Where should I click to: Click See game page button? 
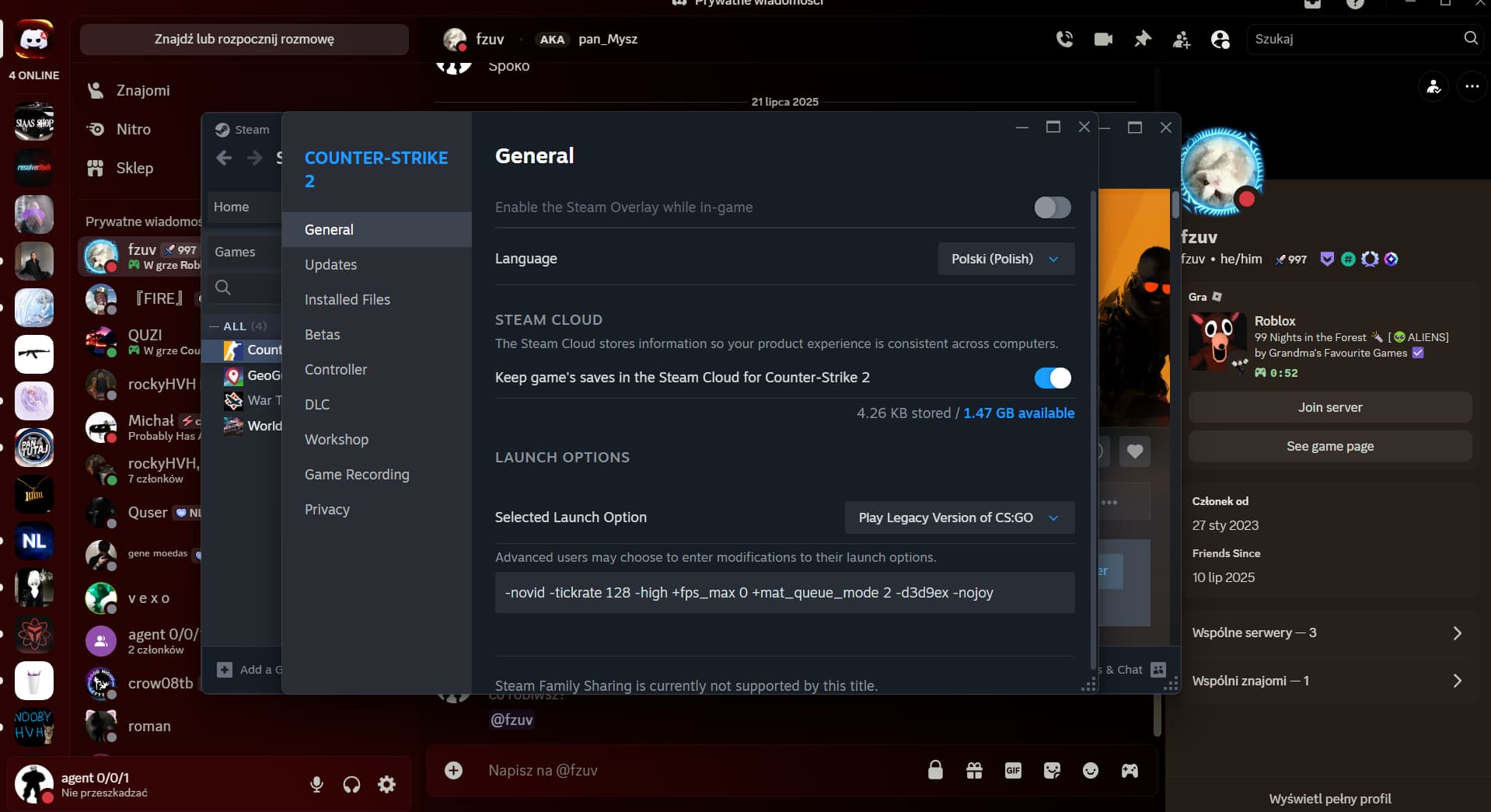1330,446
